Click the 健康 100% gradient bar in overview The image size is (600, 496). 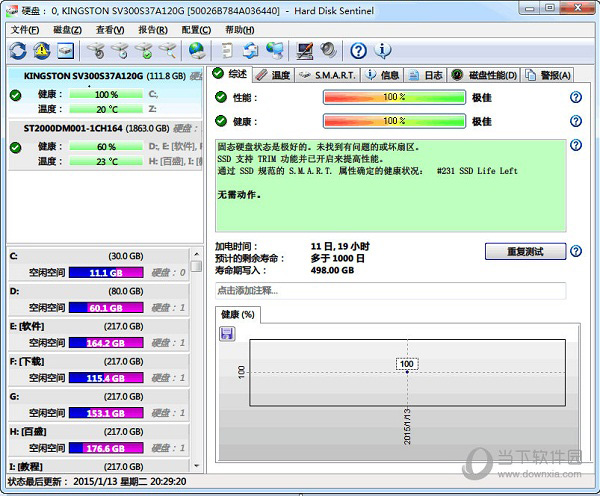click(x=395, y=121)
